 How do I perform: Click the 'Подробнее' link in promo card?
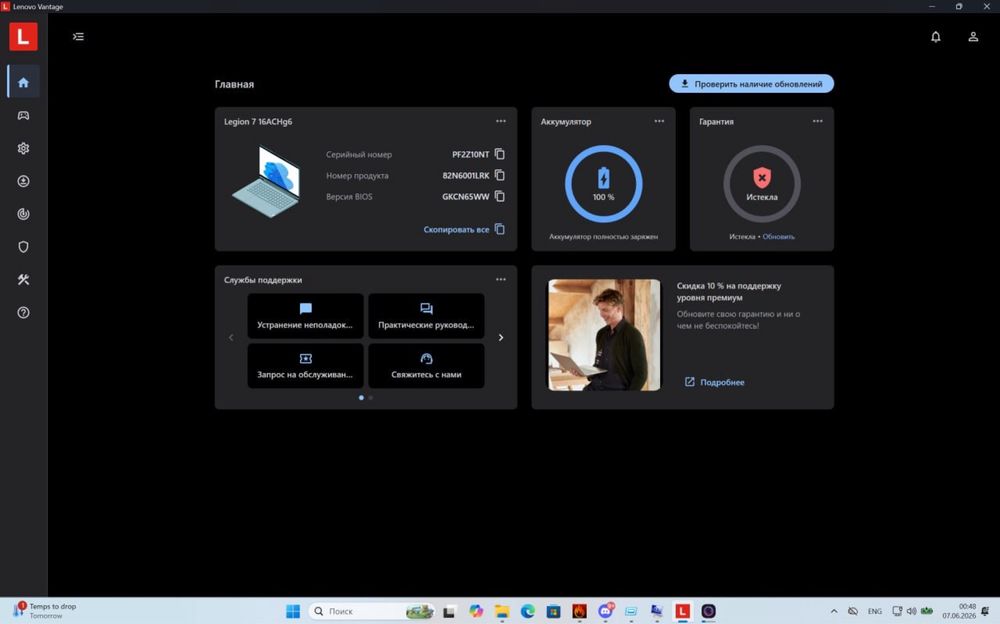pos(714,382)
